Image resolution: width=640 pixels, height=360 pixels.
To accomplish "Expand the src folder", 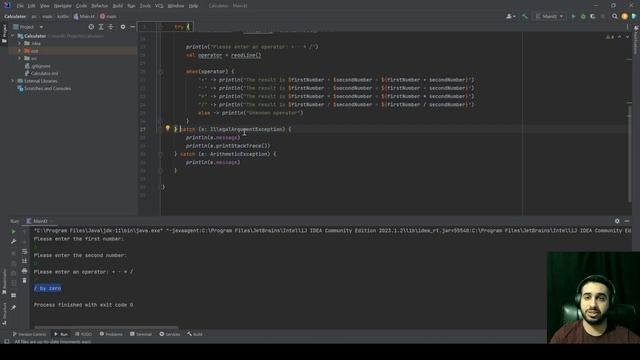I will tap(19, 58).
